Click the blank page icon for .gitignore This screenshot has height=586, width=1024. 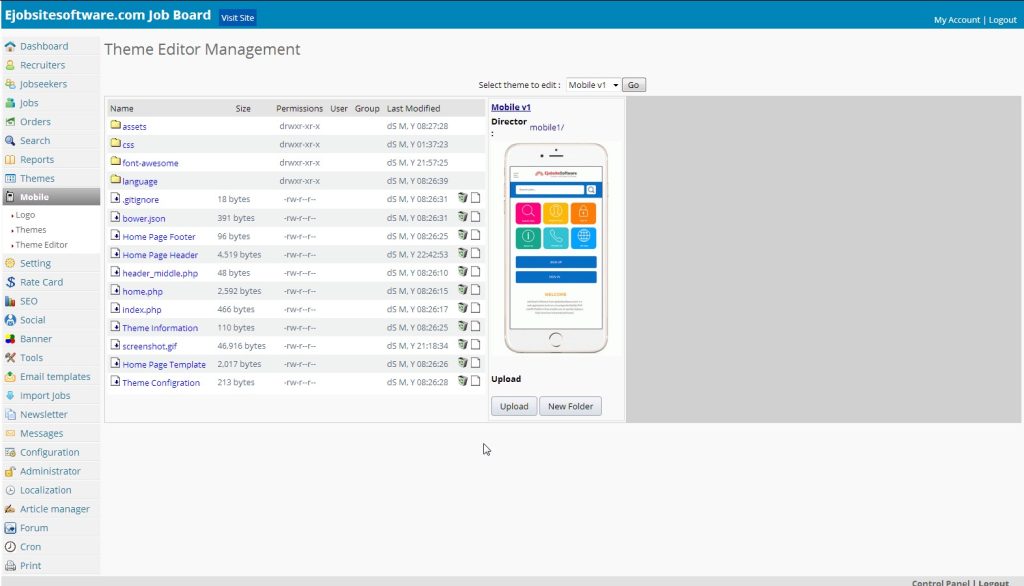[475, 198]
